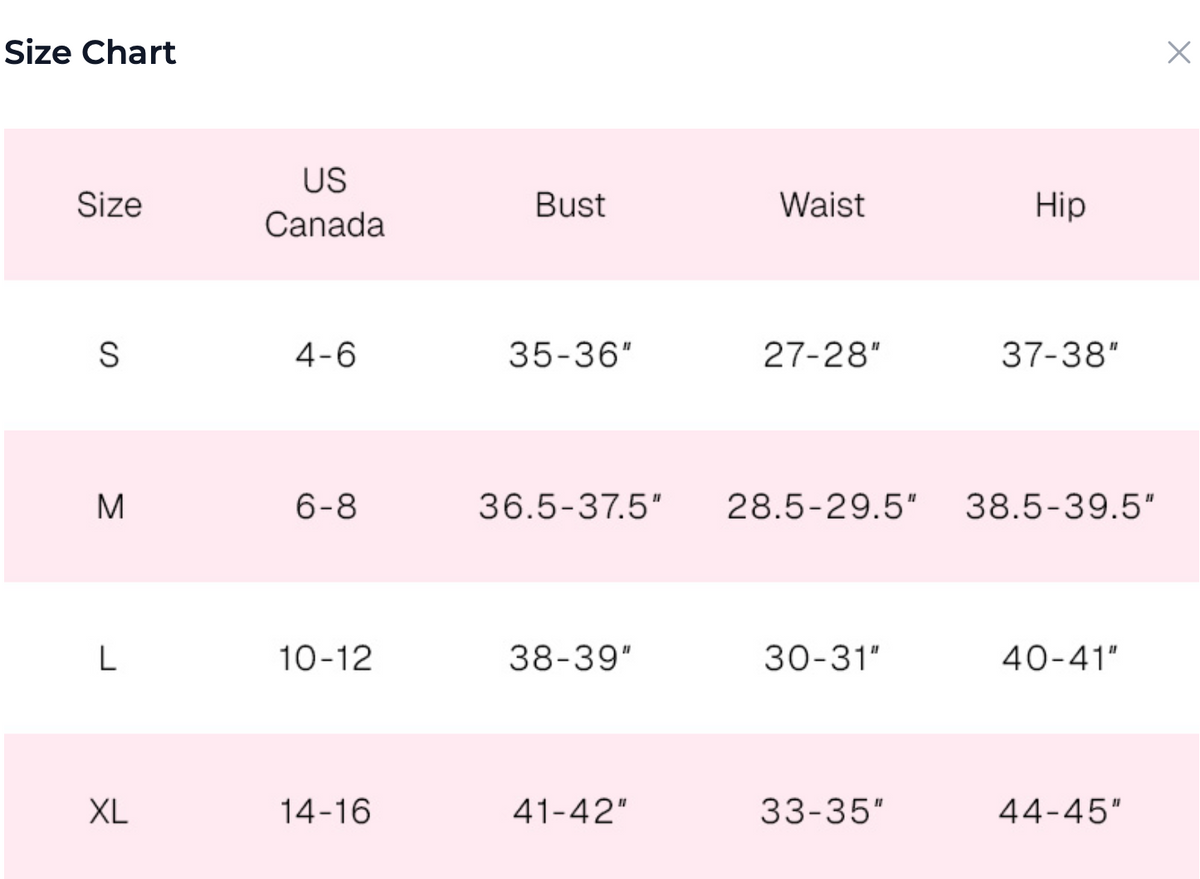The height and width of the screenshot is (879, 1200).
Task: Click the US Canada column header
Action: click(324, 203)
